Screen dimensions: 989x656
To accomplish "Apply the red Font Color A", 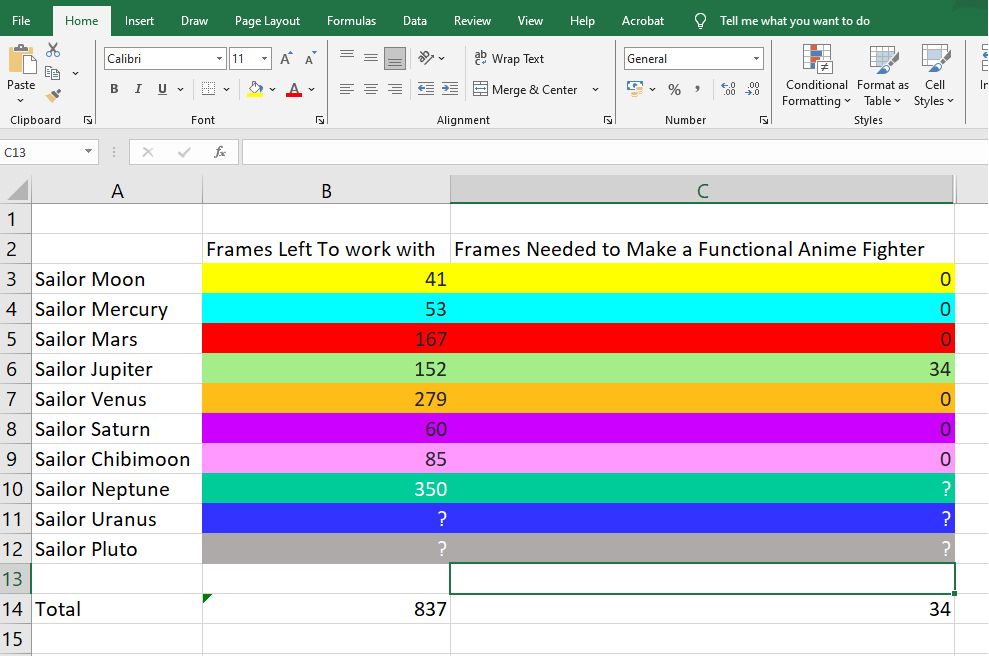I will click(x=294, y=89).
